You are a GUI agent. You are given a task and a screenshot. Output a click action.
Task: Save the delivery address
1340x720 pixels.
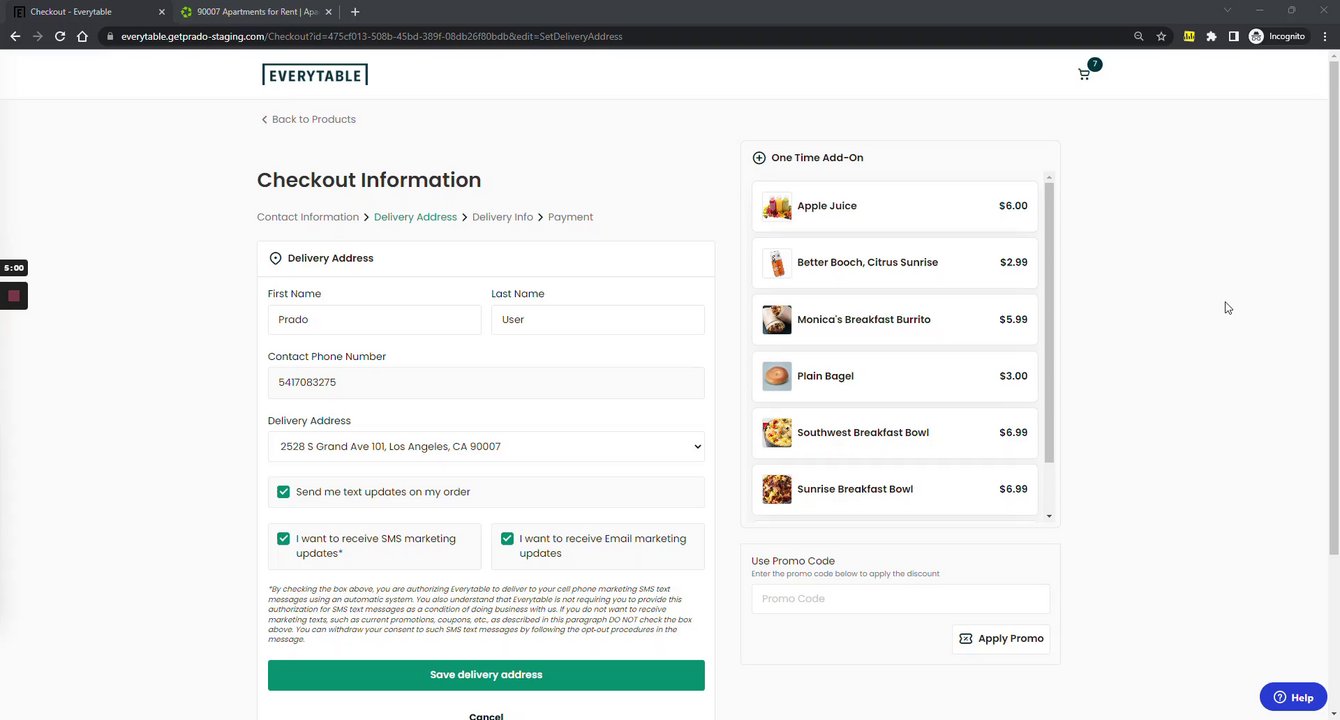486,675
